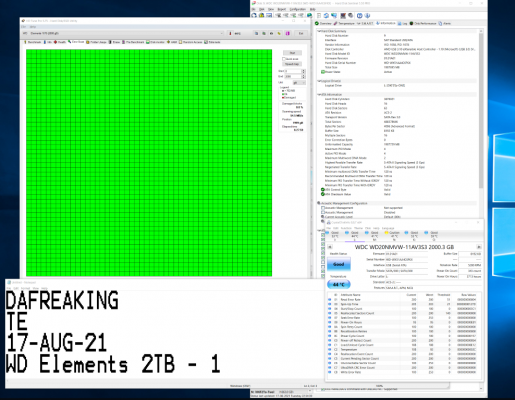Image resolution: width=515 pixels, height=400 pixels.
Task: Click the previous disk arrow in CrystalDiskInfo
Action: (x=330, y=247)
